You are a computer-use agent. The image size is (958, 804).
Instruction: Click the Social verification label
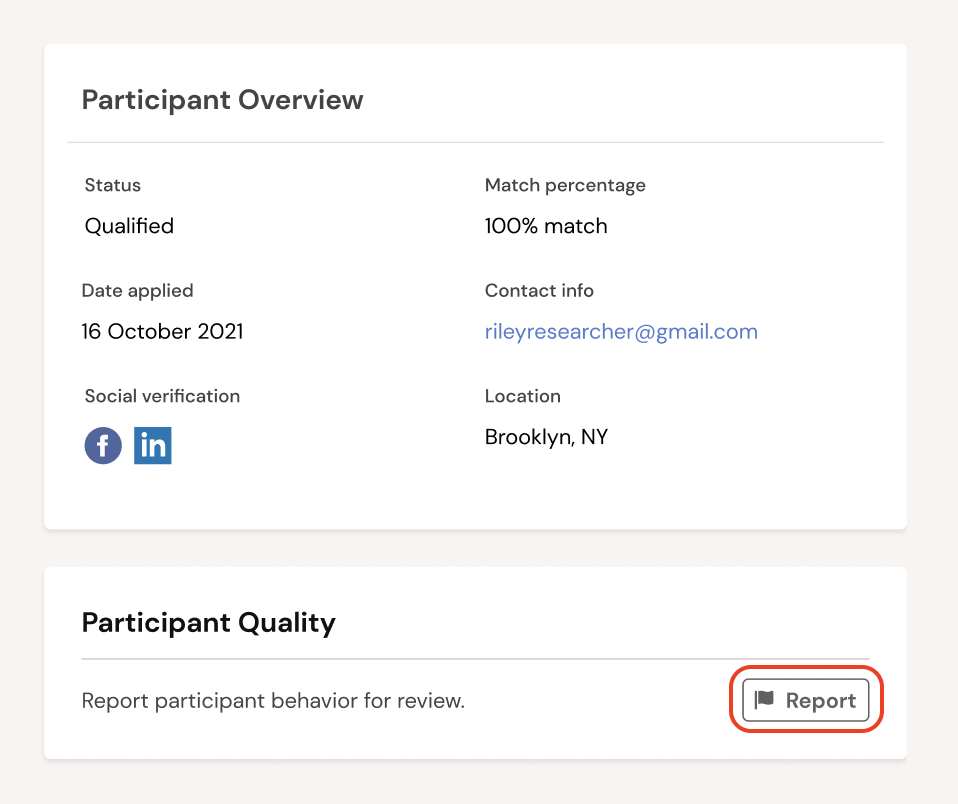tap(162, 396)
